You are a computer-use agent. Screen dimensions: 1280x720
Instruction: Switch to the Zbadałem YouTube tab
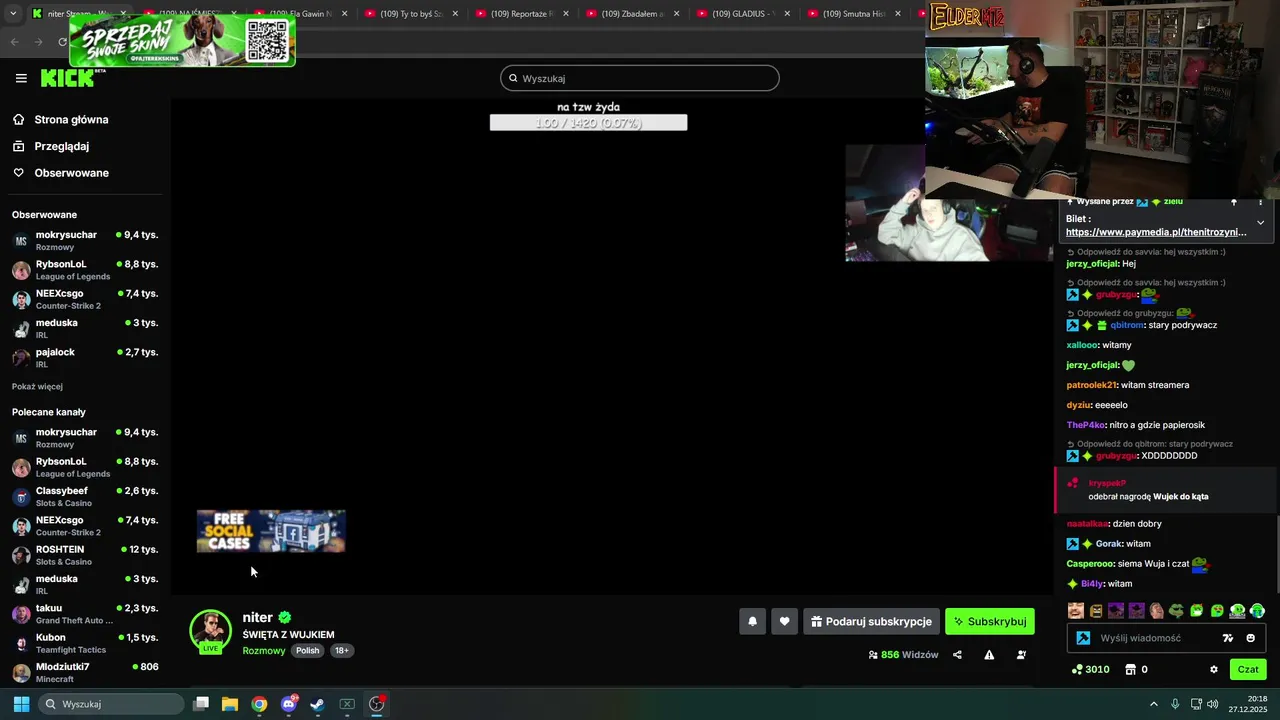click(633, 14)
